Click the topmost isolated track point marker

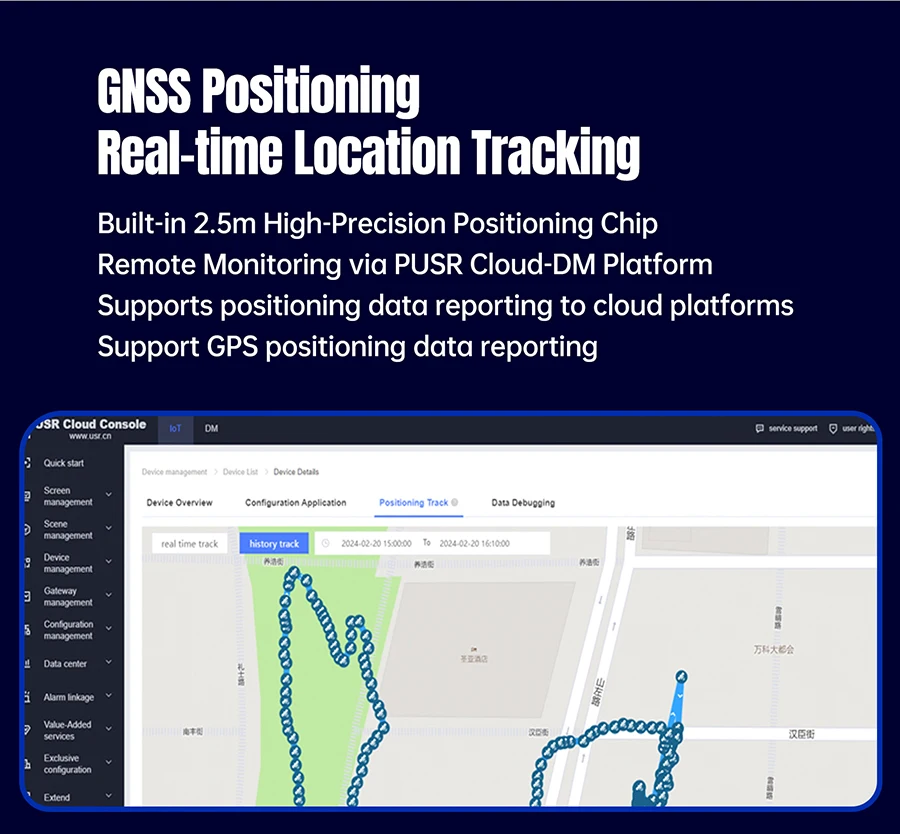pyautogui.click(x=682, y=676)
